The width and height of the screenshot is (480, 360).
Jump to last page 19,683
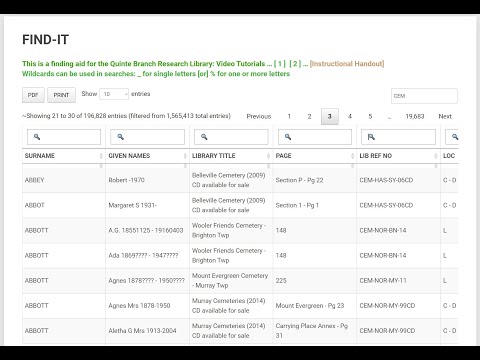point(415,116)
